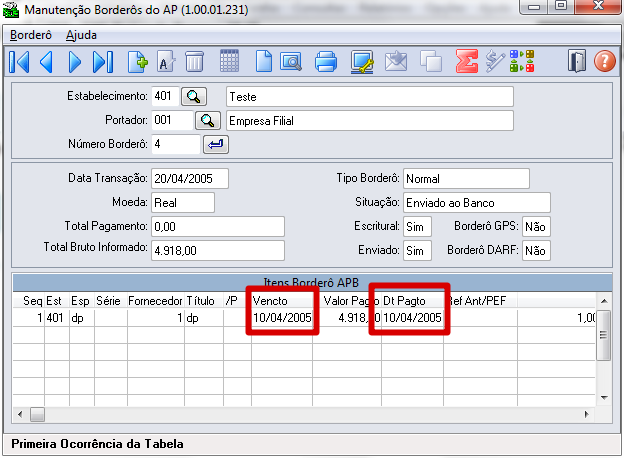Viewport: 624px width, 458px height.
Task: Click the Seq column header
Action: pyautogui.click(x=29, y=300)
